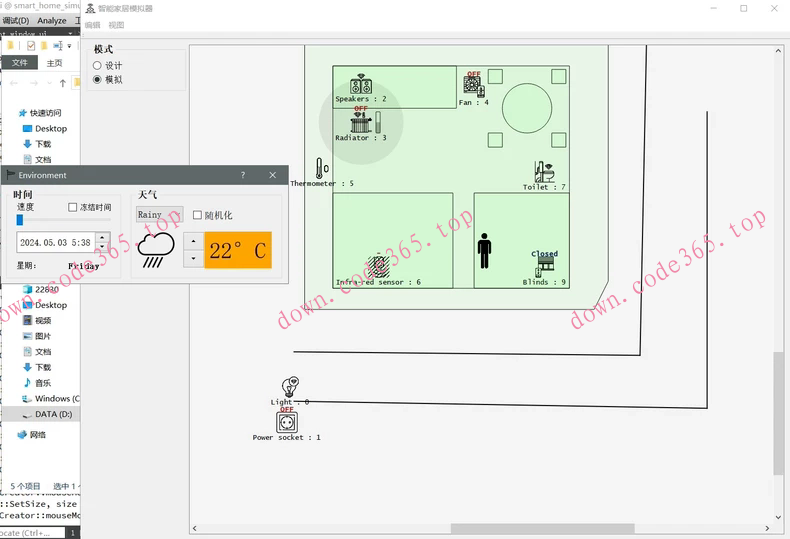Open the 调试(D) menu
This screenshot has width=790, height=539.
pyautogui.click(x=16, y=20)
